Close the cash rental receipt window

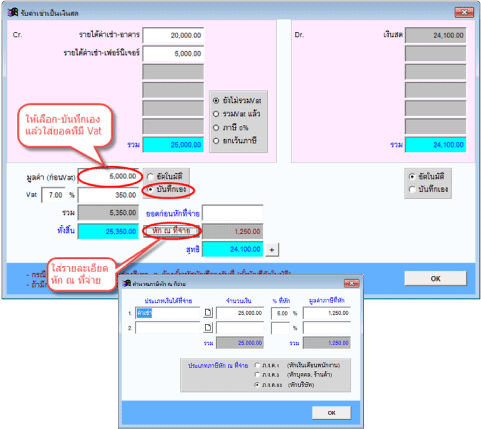[464, 13]
